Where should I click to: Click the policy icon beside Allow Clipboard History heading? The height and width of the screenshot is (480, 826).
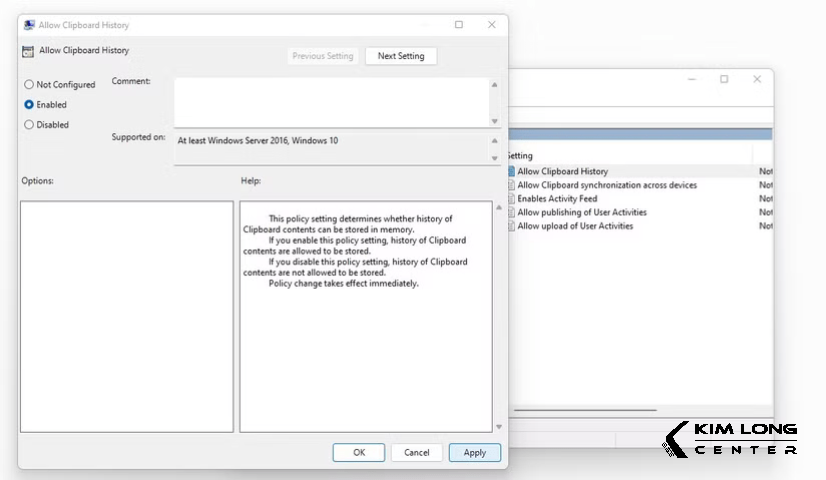point(27,52)
